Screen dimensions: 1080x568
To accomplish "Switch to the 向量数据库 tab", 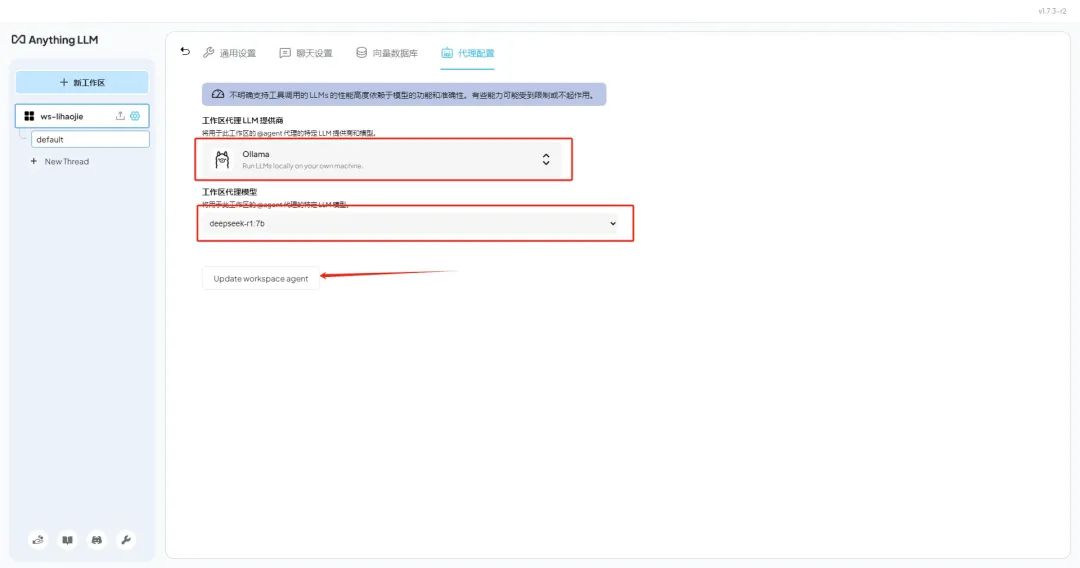I will click(387, 53).
